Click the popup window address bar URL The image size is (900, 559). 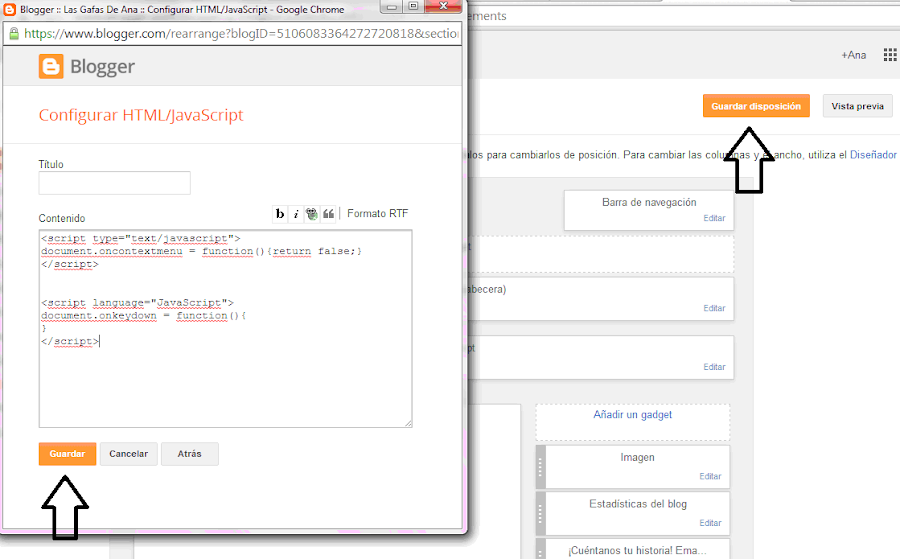[241, 34]
